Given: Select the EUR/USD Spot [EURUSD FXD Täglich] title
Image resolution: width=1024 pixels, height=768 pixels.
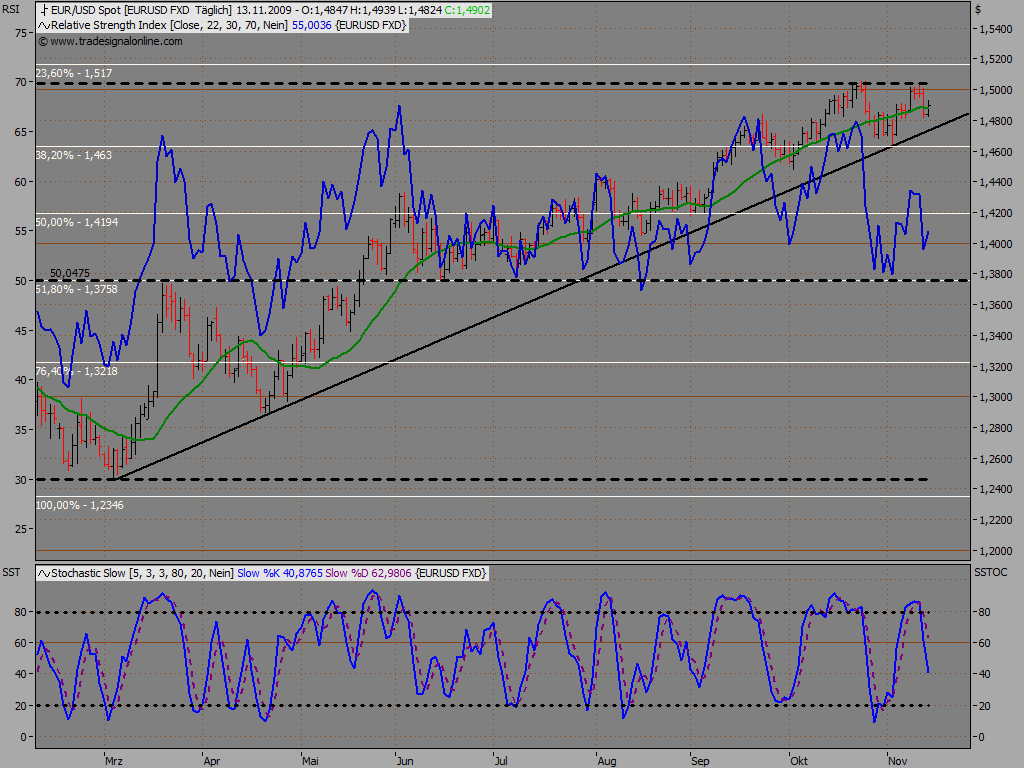Looking at the screenshot, I should (140, 10).
